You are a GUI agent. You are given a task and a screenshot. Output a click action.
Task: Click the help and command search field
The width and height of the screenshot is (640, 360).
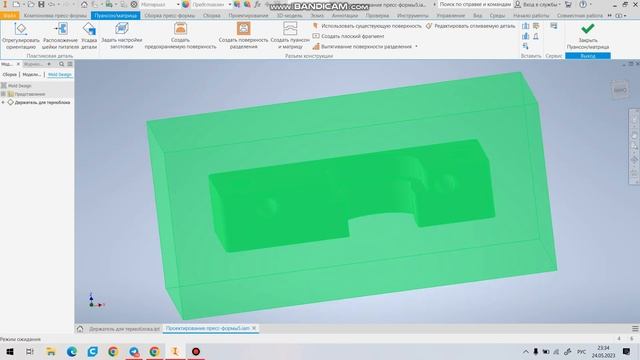click(475, 4)
